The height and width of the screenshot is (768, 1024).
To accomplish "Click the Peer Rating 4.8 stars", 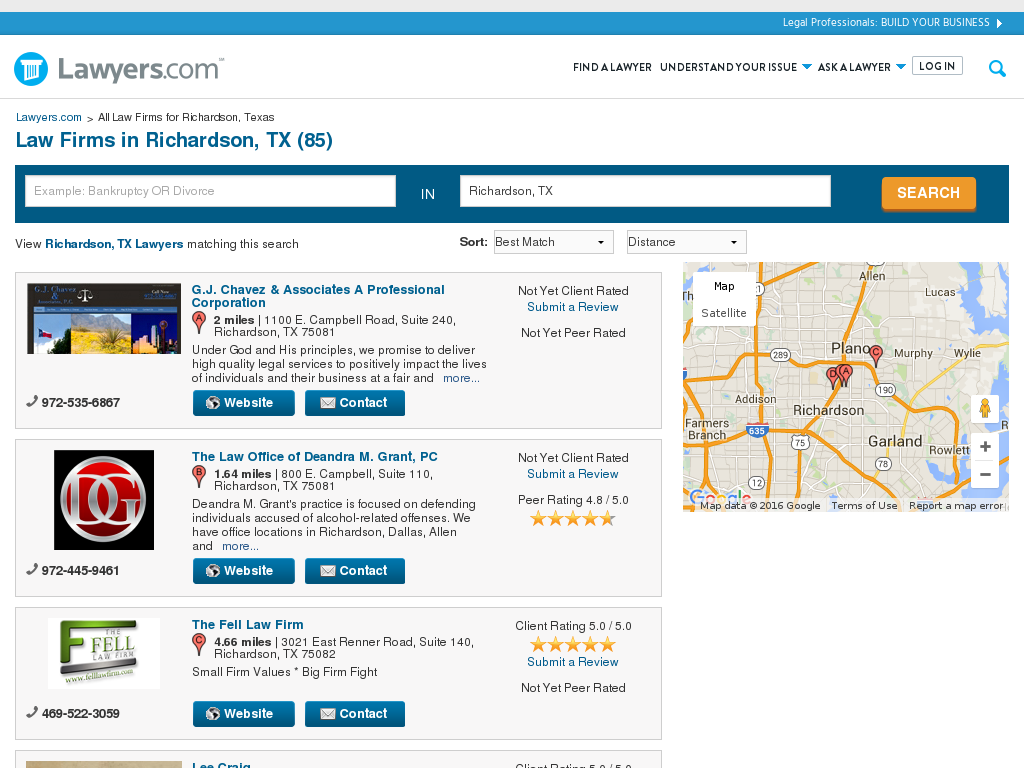I will pos(573,519).
